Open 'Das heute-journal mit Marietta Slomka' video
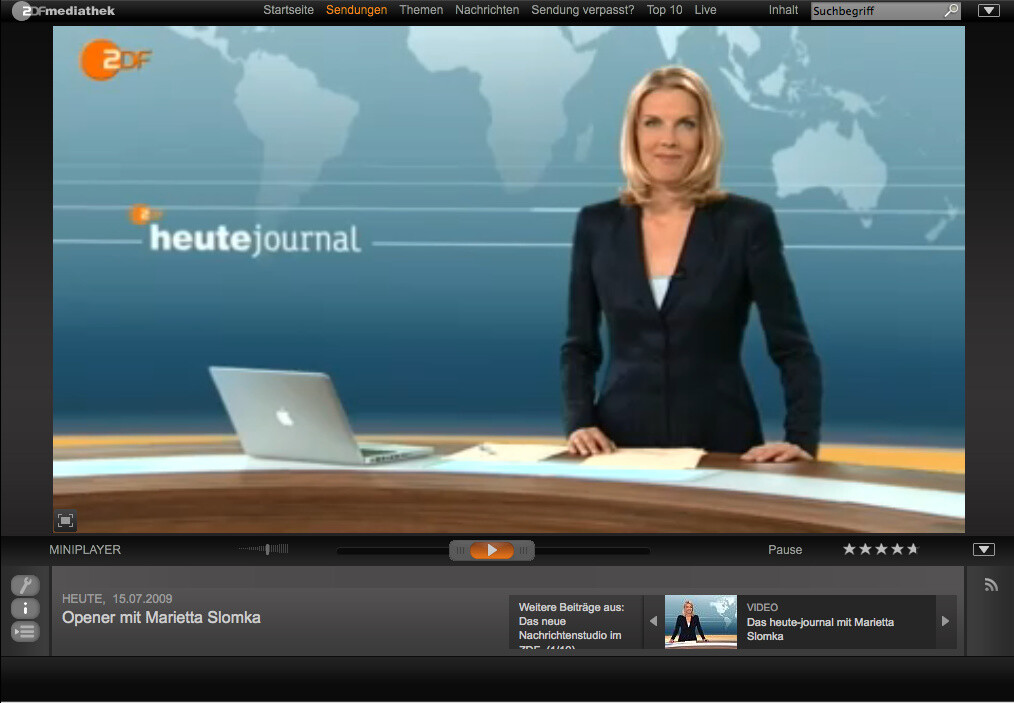This screenshot has height=703, width=1014. 820,629
